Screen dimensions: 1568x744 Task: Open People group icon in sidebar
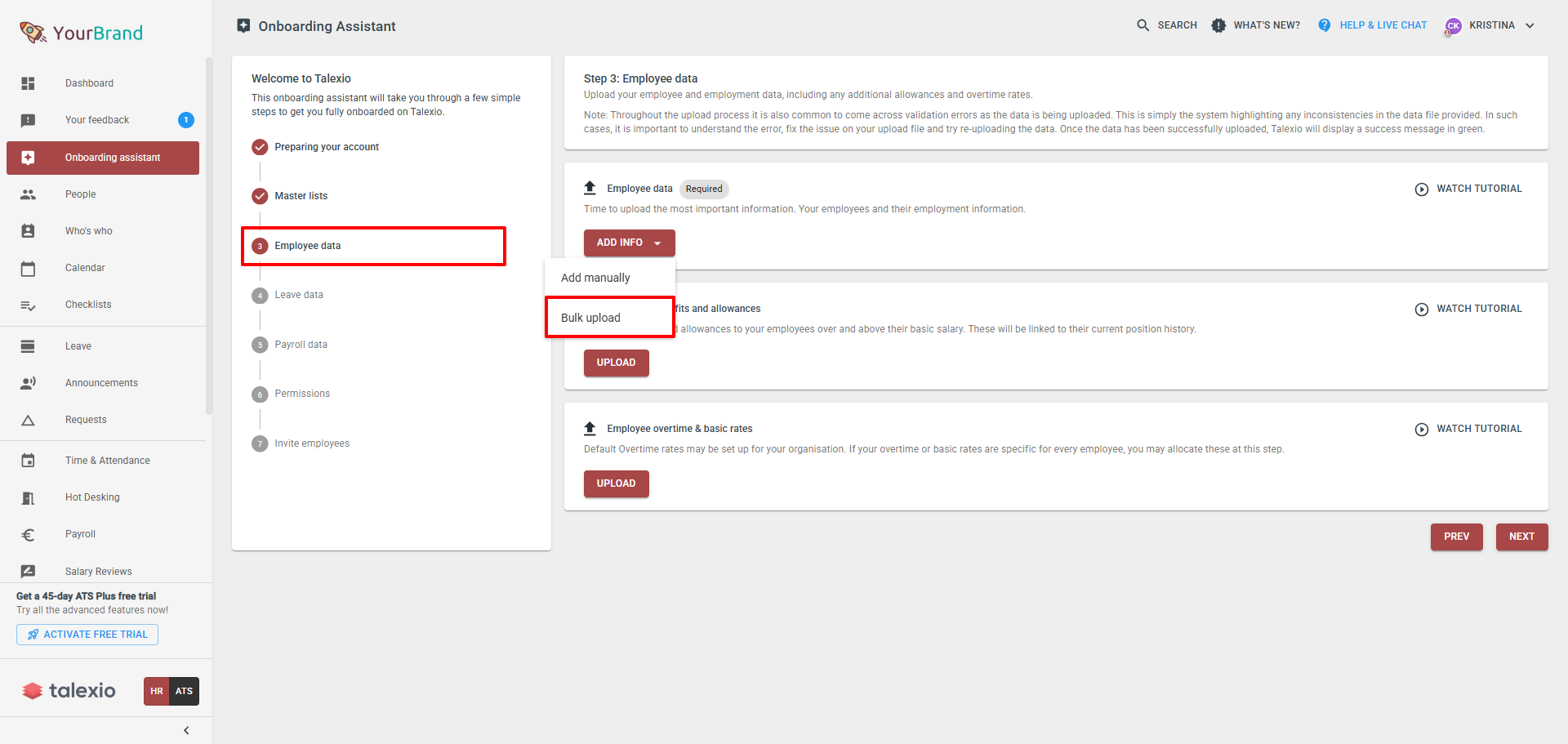pos(28,194)
